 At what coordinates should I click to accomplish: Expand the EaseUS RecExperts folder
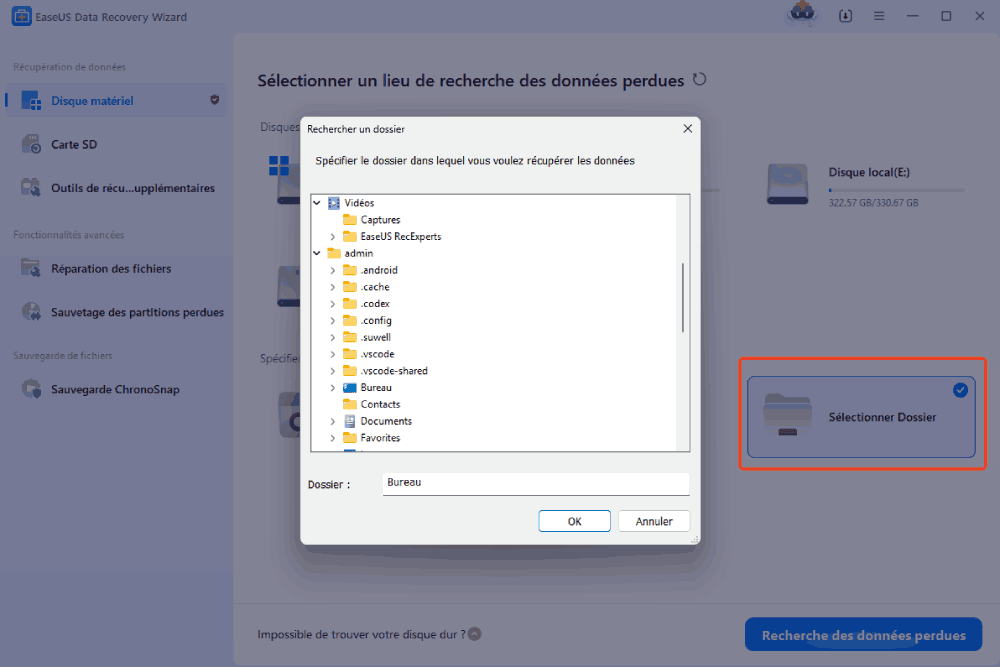pyautogui.click(x=333, y=237)
